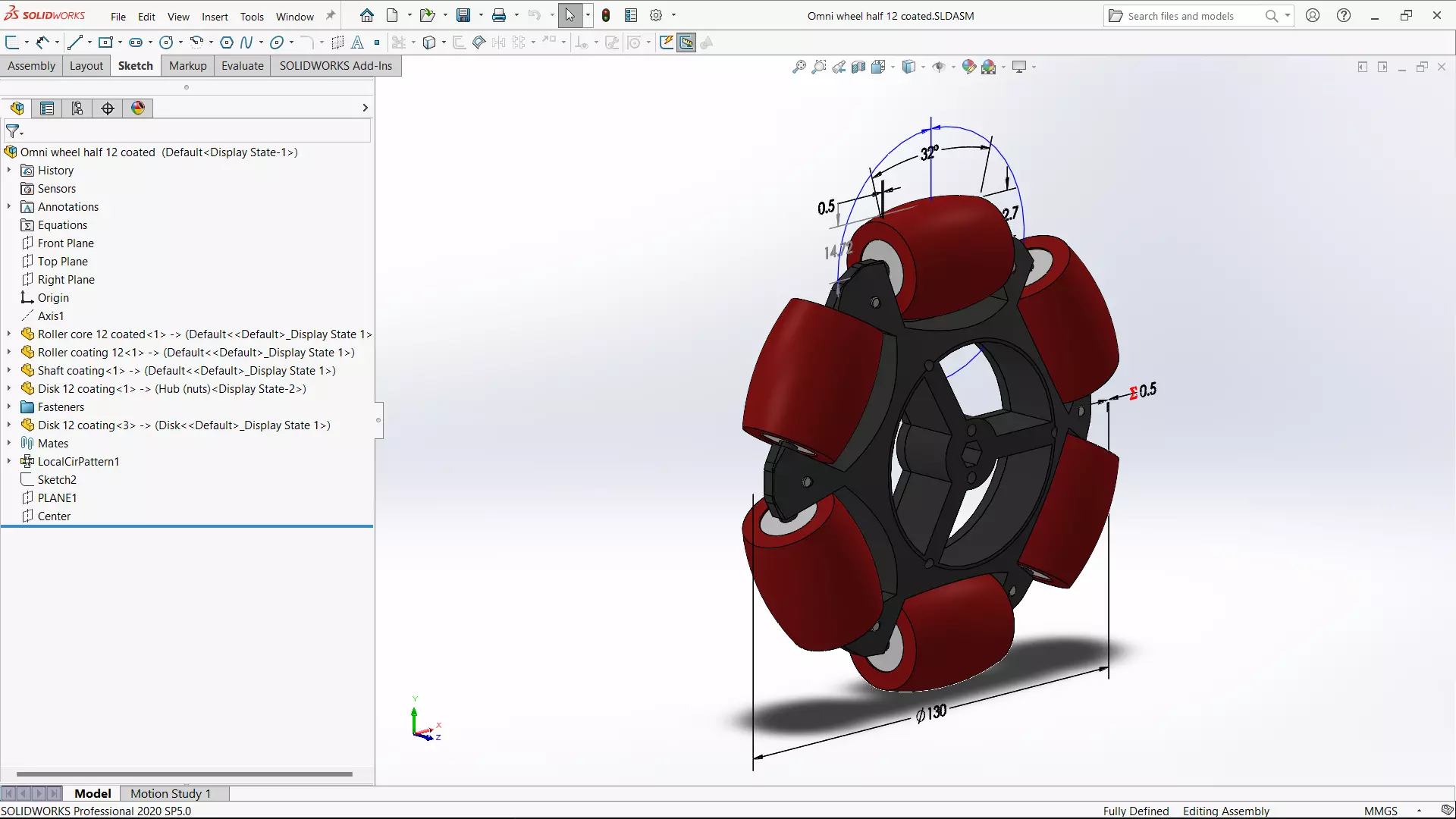This screenshot has width=1456, height=819.
Task: Expand LocalCirPattern1 feature
Action: point(9,461)
